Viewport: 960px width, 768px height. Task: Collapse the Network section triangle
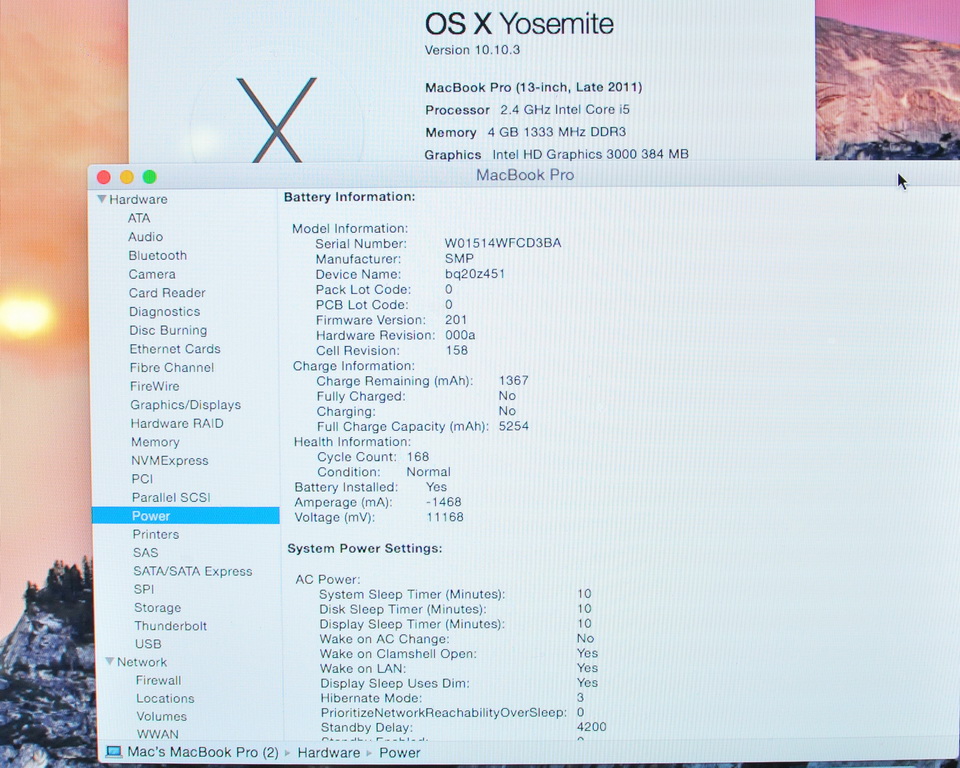click(x=110, y=661)
